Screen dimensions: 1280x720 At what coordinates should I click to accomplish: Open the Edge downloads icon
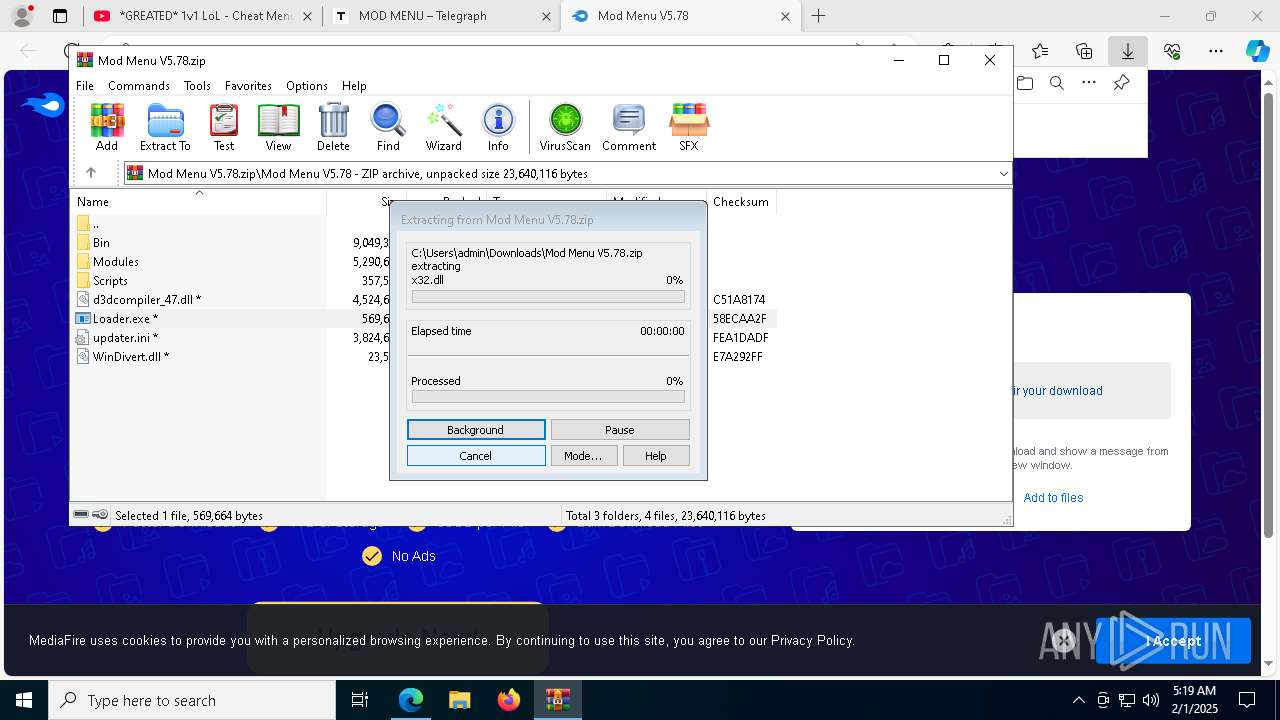(x=1127, y=51)
